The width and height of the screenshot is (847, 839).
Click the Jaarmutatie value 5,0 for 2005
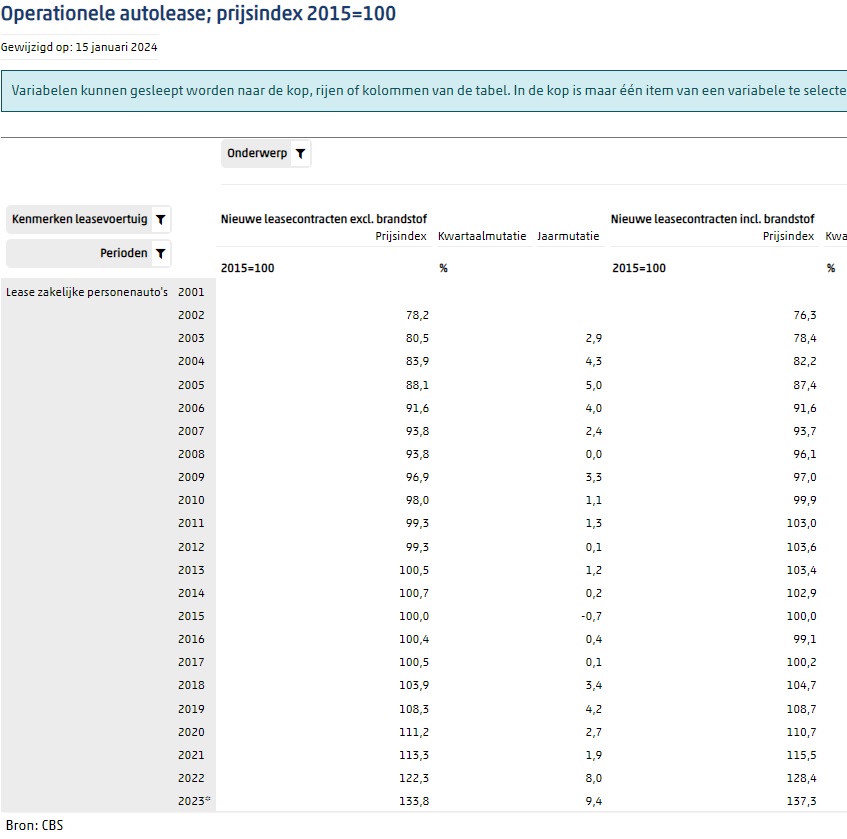pyautogui.click(x=593, y=385)
